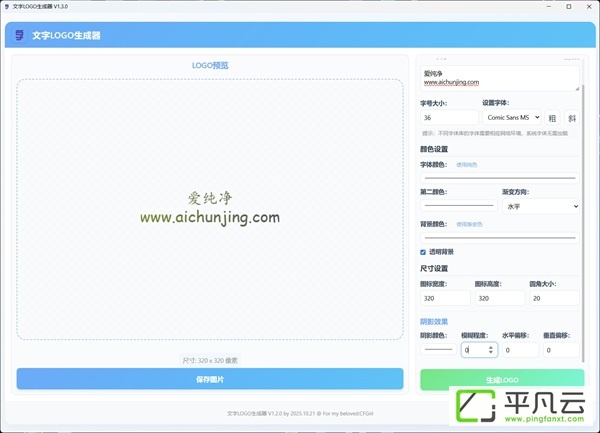Open the 字体颜色 color picker bar

tap(500, 178)
